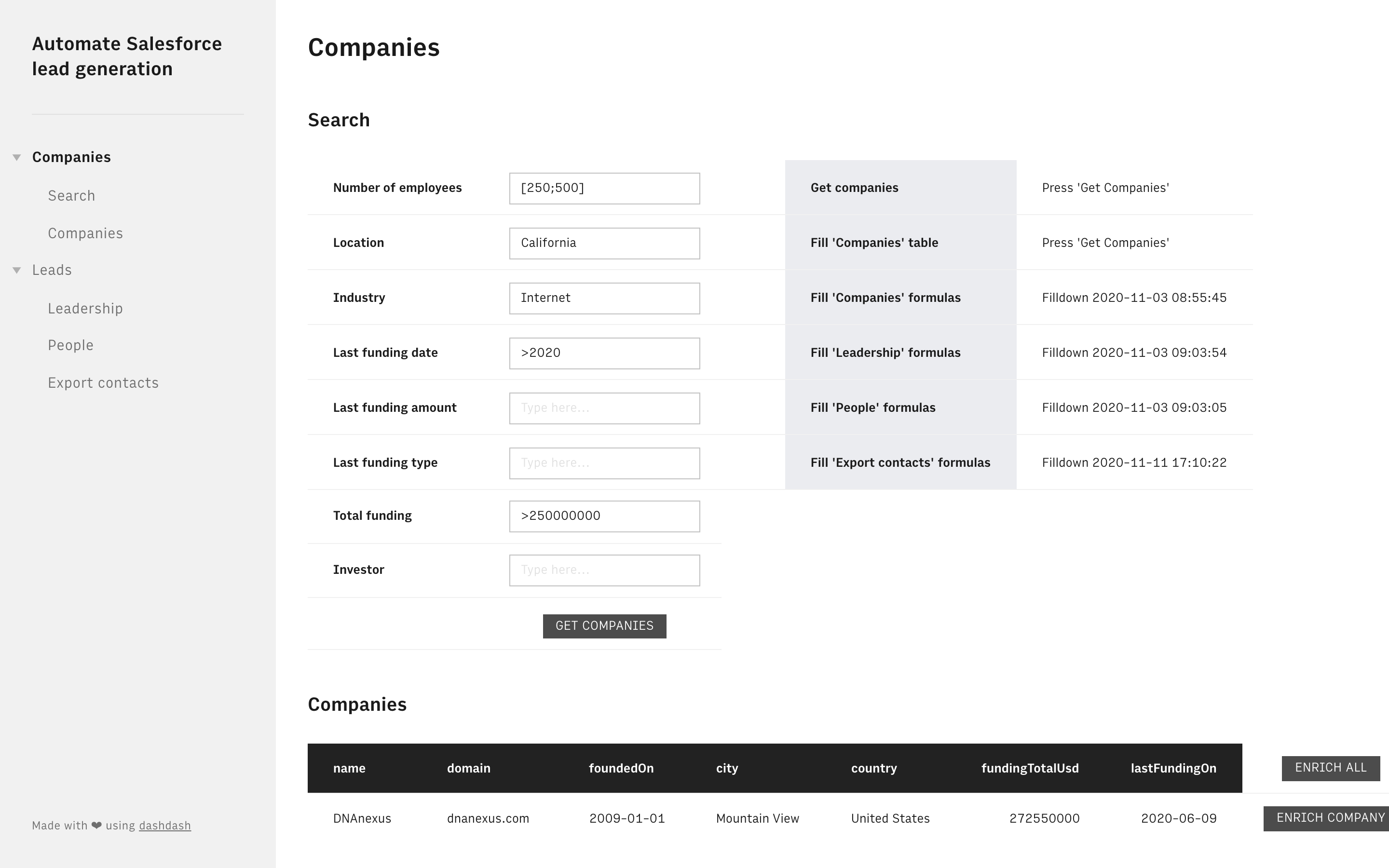
Task: Click the empty Investor input field
Action: click(604, 570)
